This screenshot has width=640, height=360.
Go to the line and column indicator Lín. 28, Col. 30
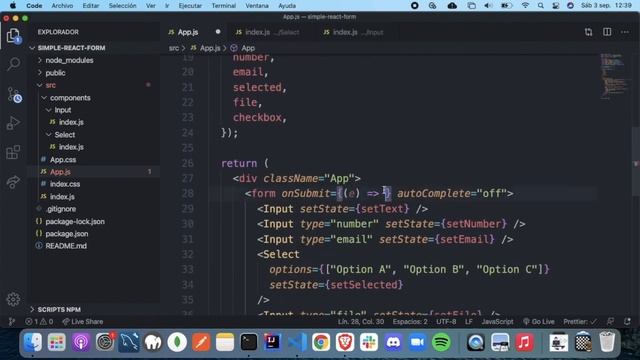tap(361, 322)
